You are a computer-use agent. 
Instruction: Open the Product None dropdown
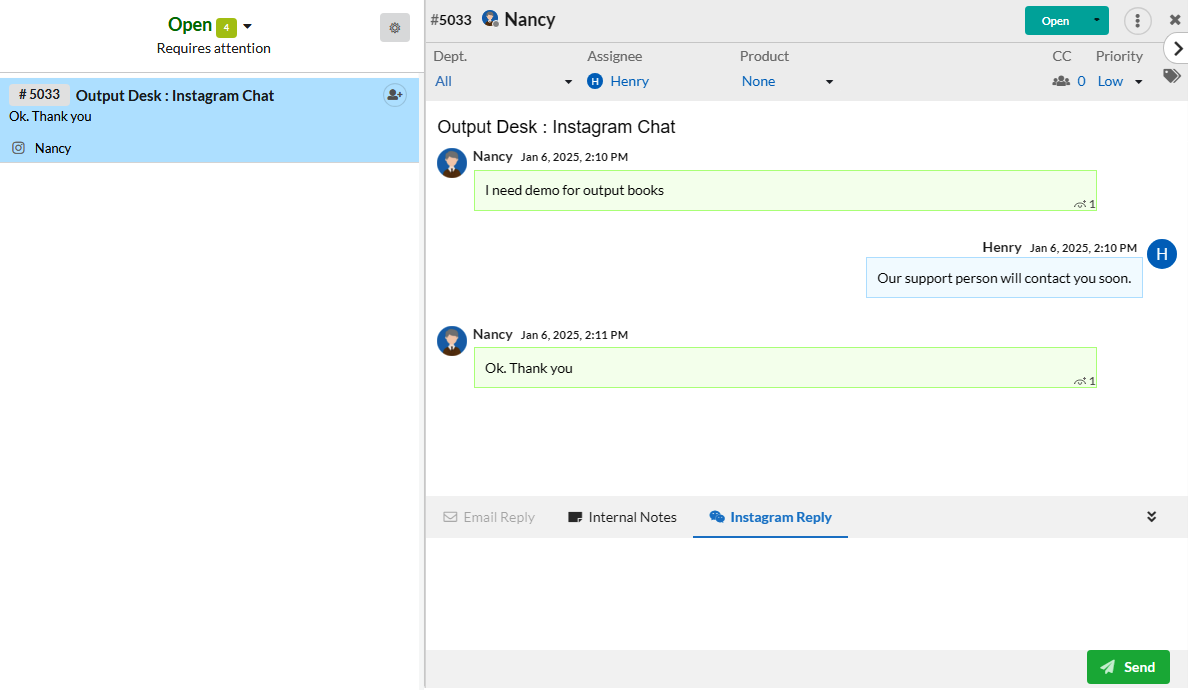point(787,82)
